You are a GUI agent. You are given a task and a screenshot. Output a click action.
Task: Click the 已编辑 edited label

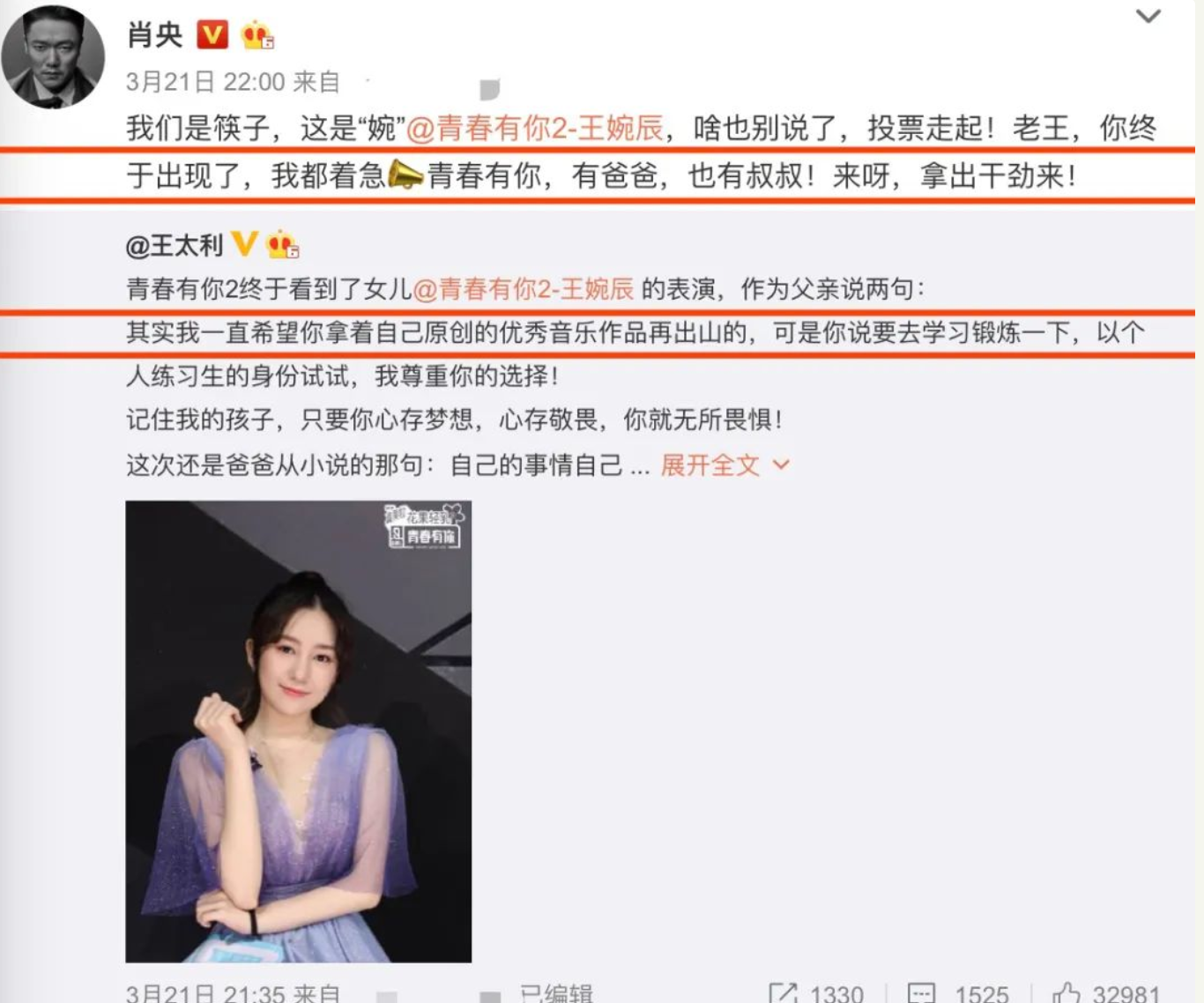[x=555, y=993]
